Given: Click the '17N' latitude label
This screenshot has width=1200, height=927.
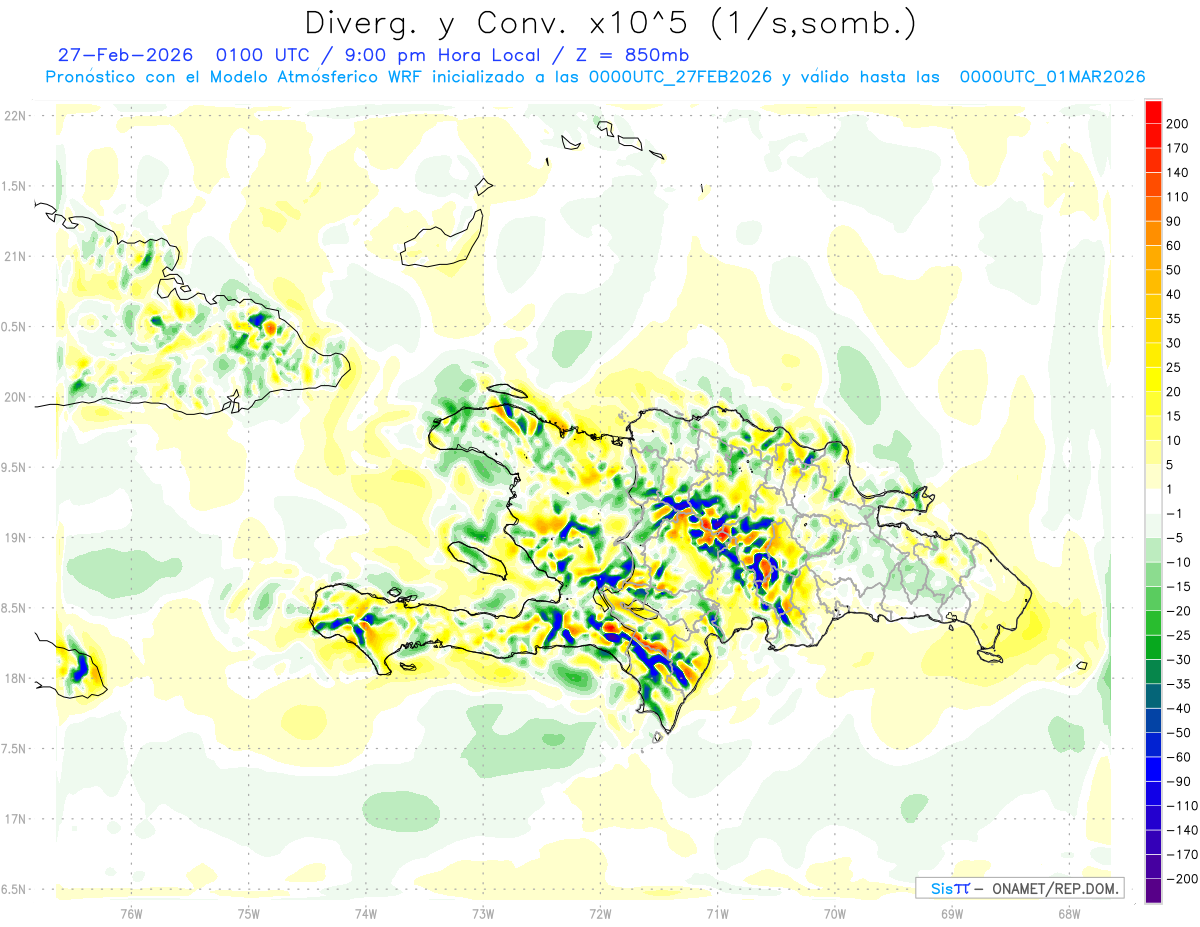Looking at the screenshot, I should (14, 819).
